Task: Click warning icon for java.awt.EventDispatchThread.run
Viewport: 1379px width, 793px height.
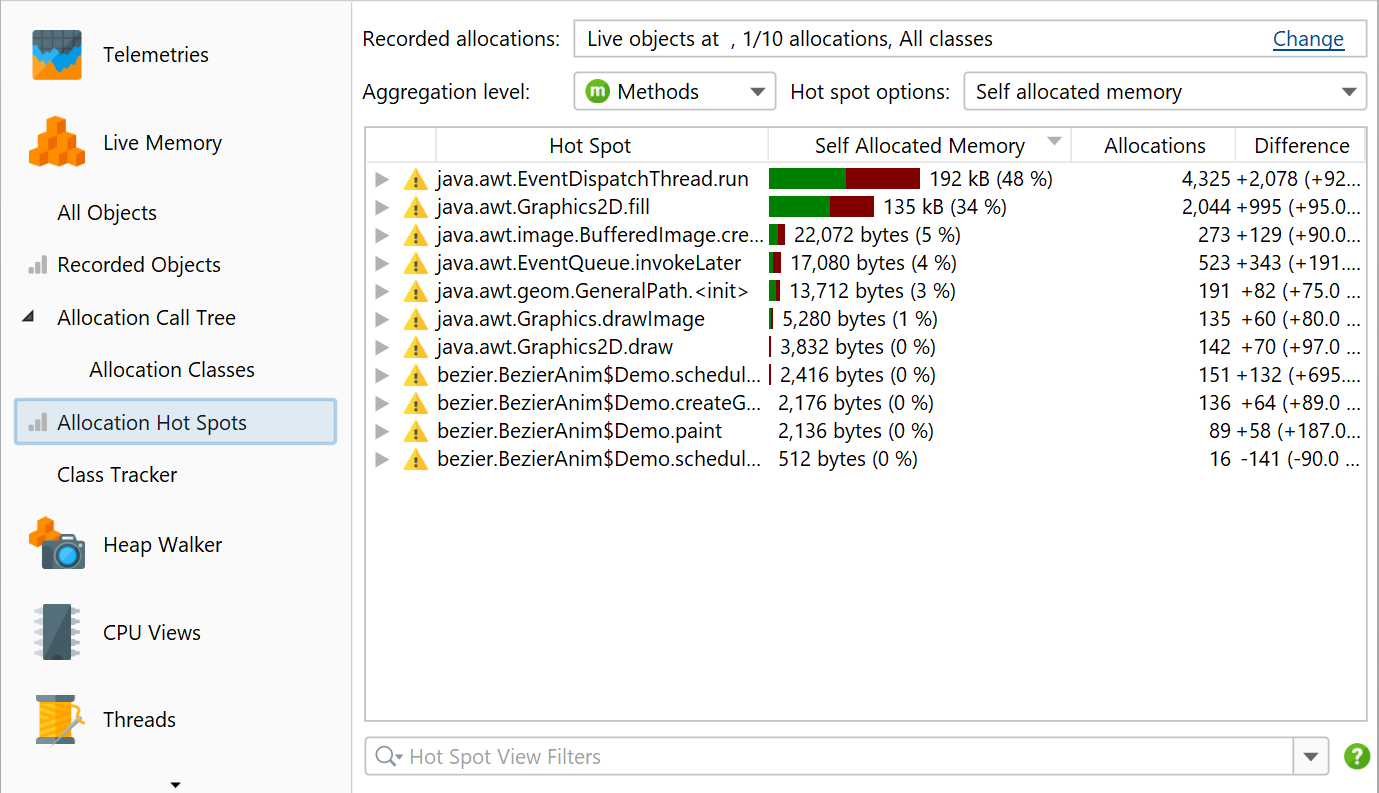Action: point(415,180)
